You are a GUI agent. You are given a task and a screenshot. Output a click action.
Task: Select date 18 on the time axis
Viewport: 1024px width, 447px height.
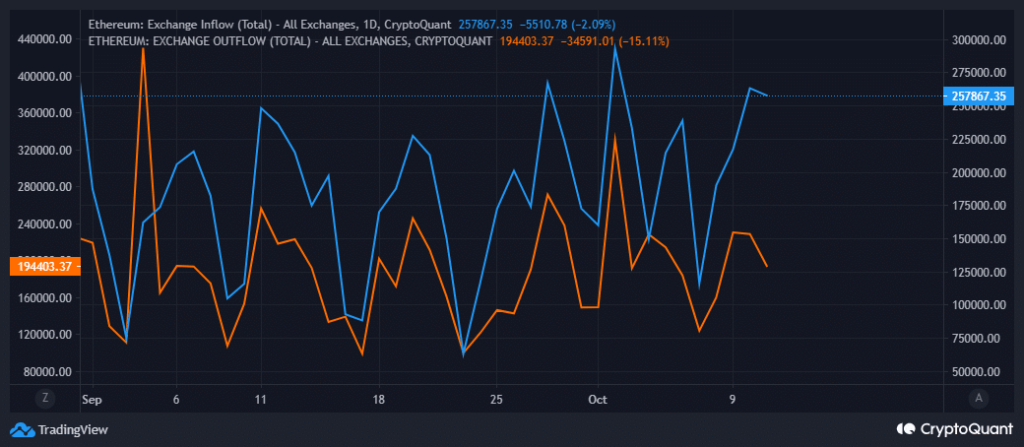click(x=378, y=397)
